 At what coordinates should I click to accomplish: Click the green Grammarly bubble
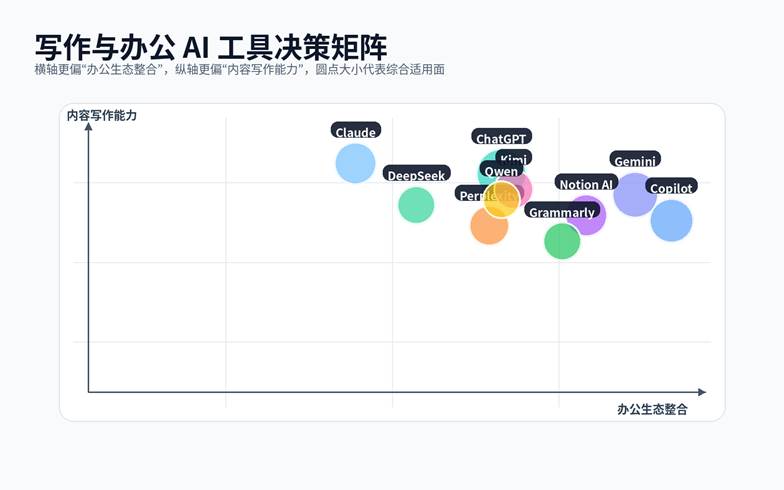coord(562,241)
